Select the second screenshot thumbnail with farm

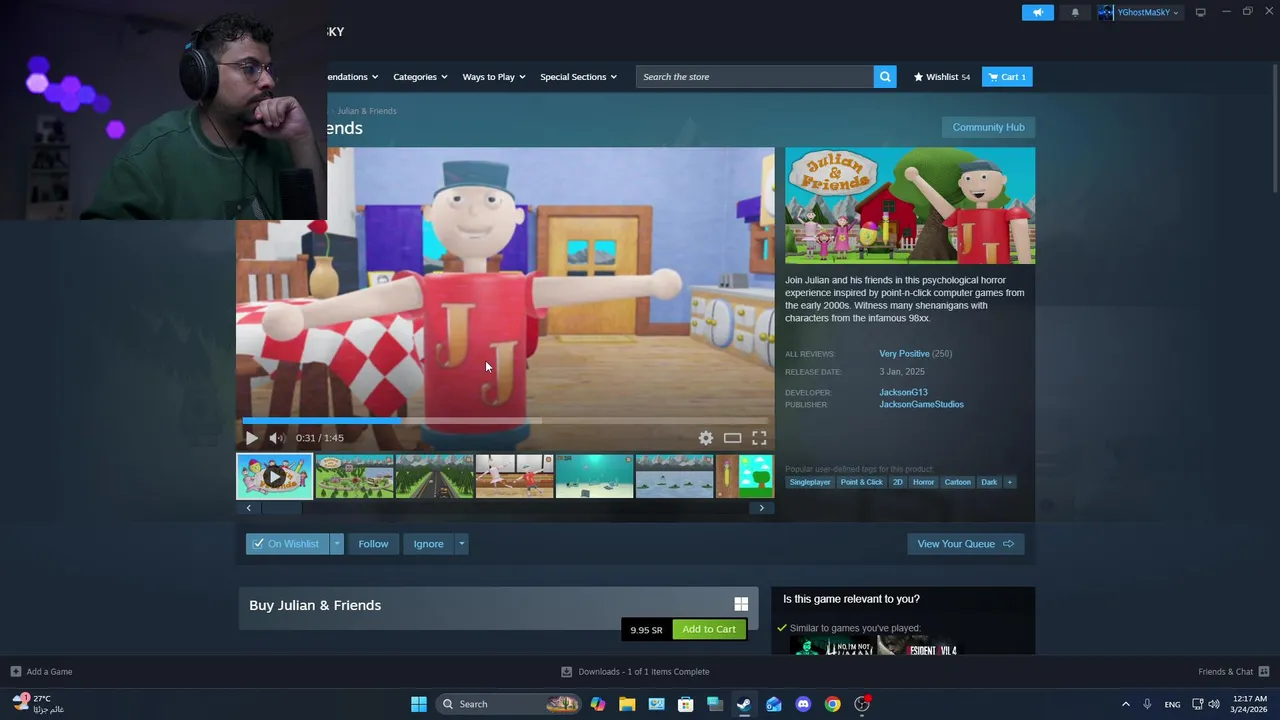(x=354, y=476)
